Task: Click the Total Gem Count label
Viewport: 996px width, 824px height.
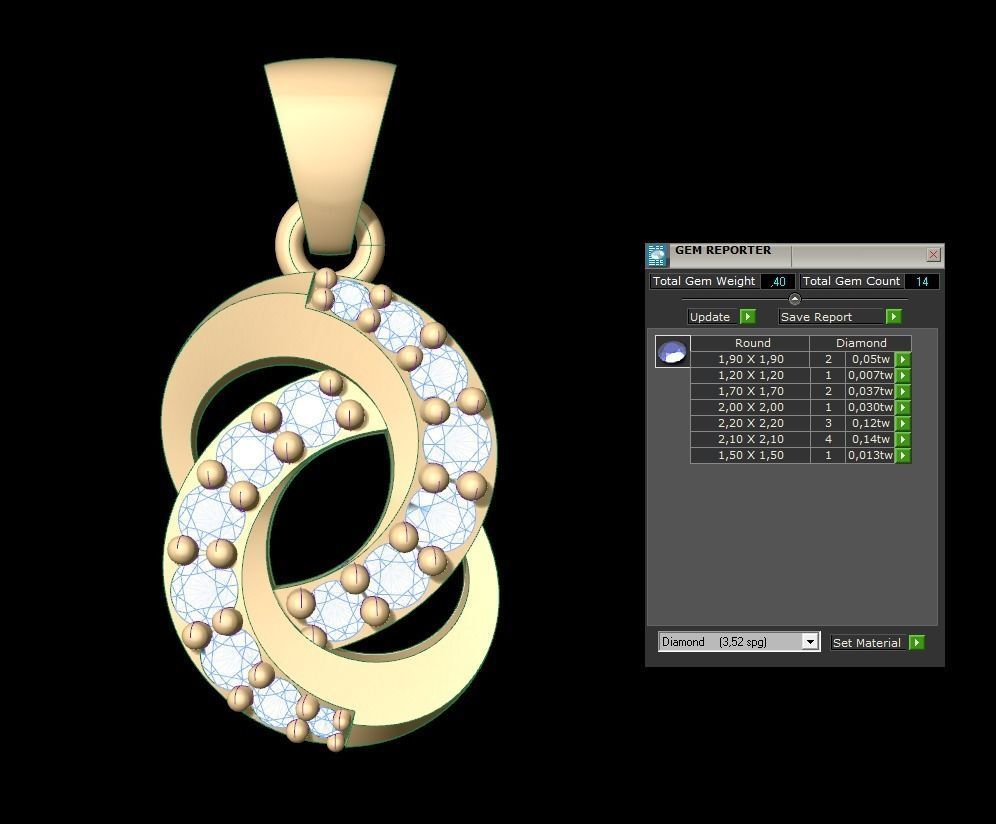Action: tap(851, 281)
